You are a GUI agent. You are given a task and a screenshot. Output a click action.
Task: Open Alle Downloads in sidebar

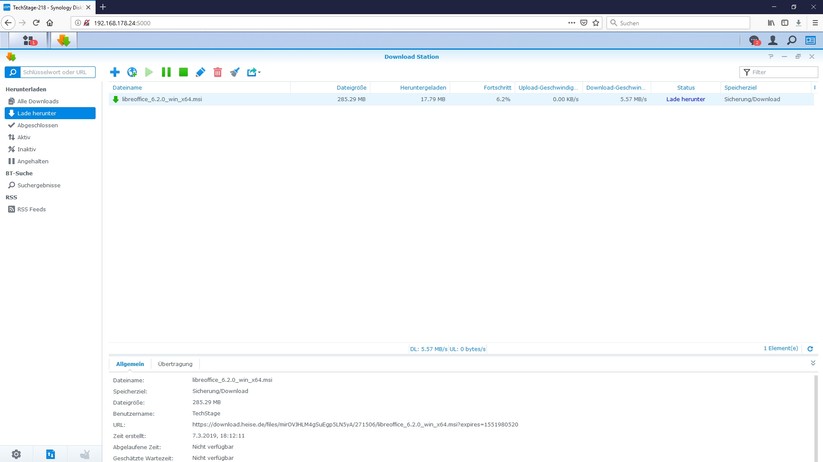tap(38, 101)
